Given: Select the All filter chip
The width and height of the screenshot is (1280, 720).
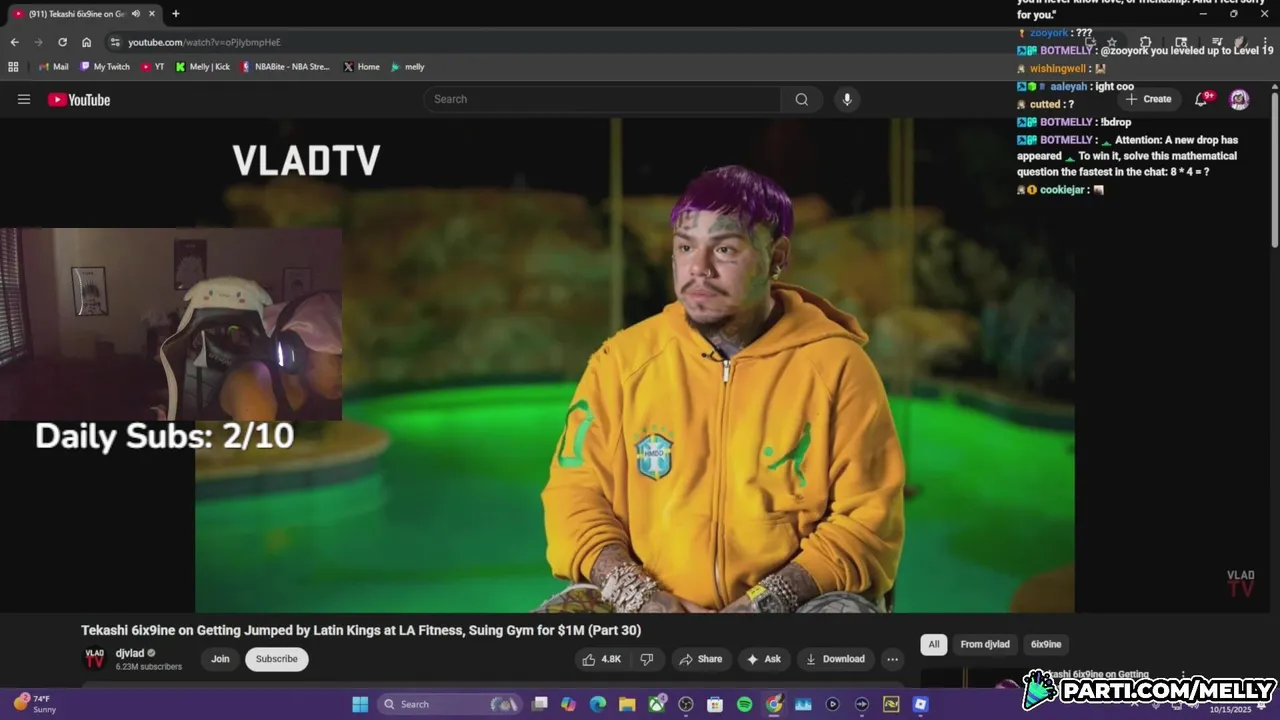Looking at the screenshot, I should point(934,644).
